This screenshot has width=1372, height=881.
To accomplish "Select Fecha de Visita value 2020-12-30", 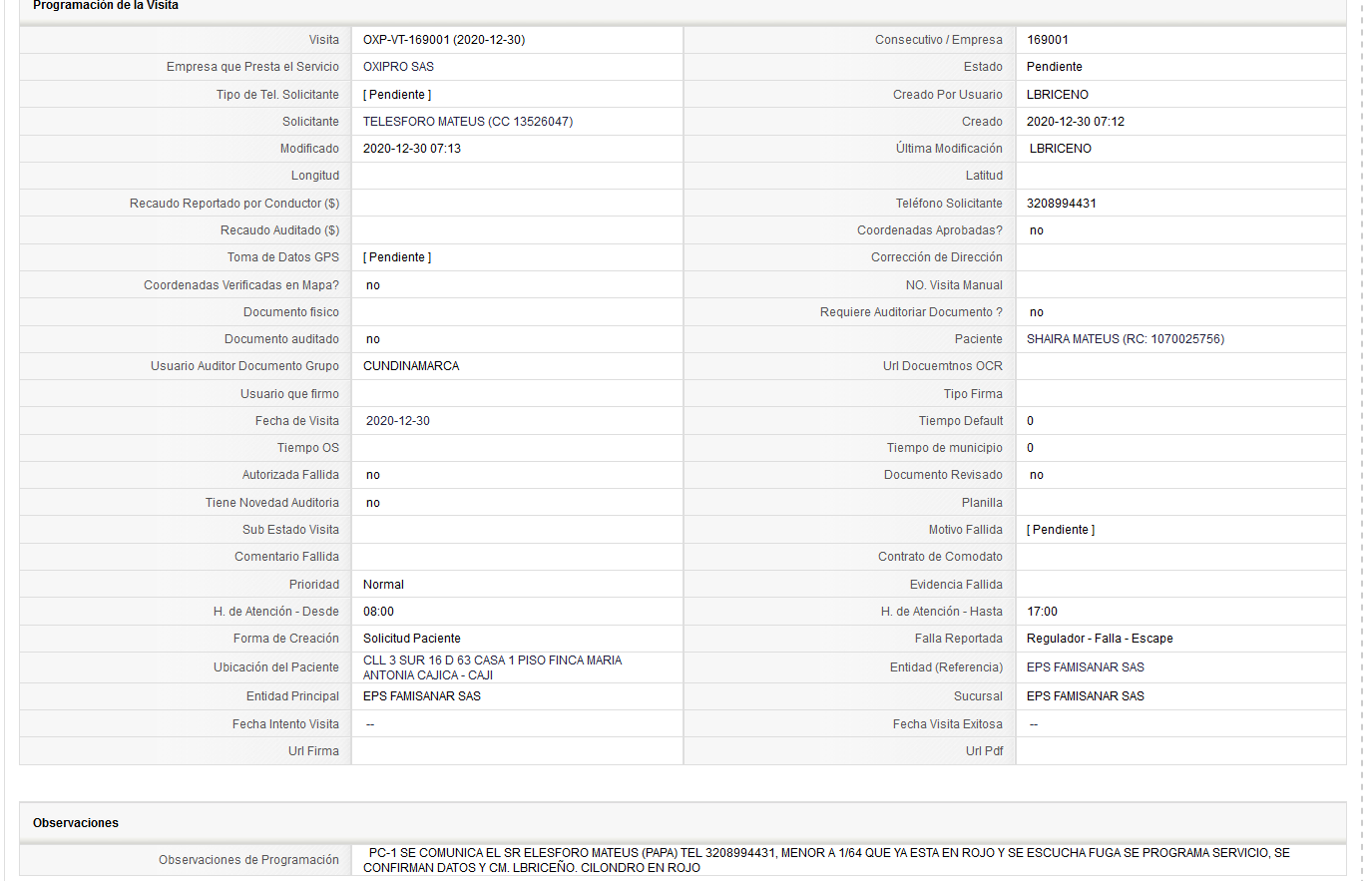I will pyautogui.click(x=398, y=421).
